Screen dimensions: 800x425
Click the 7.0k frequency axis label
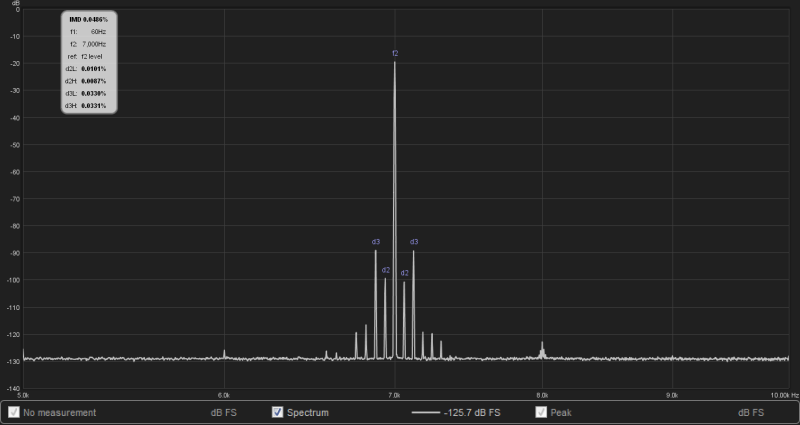pos(394,395)
